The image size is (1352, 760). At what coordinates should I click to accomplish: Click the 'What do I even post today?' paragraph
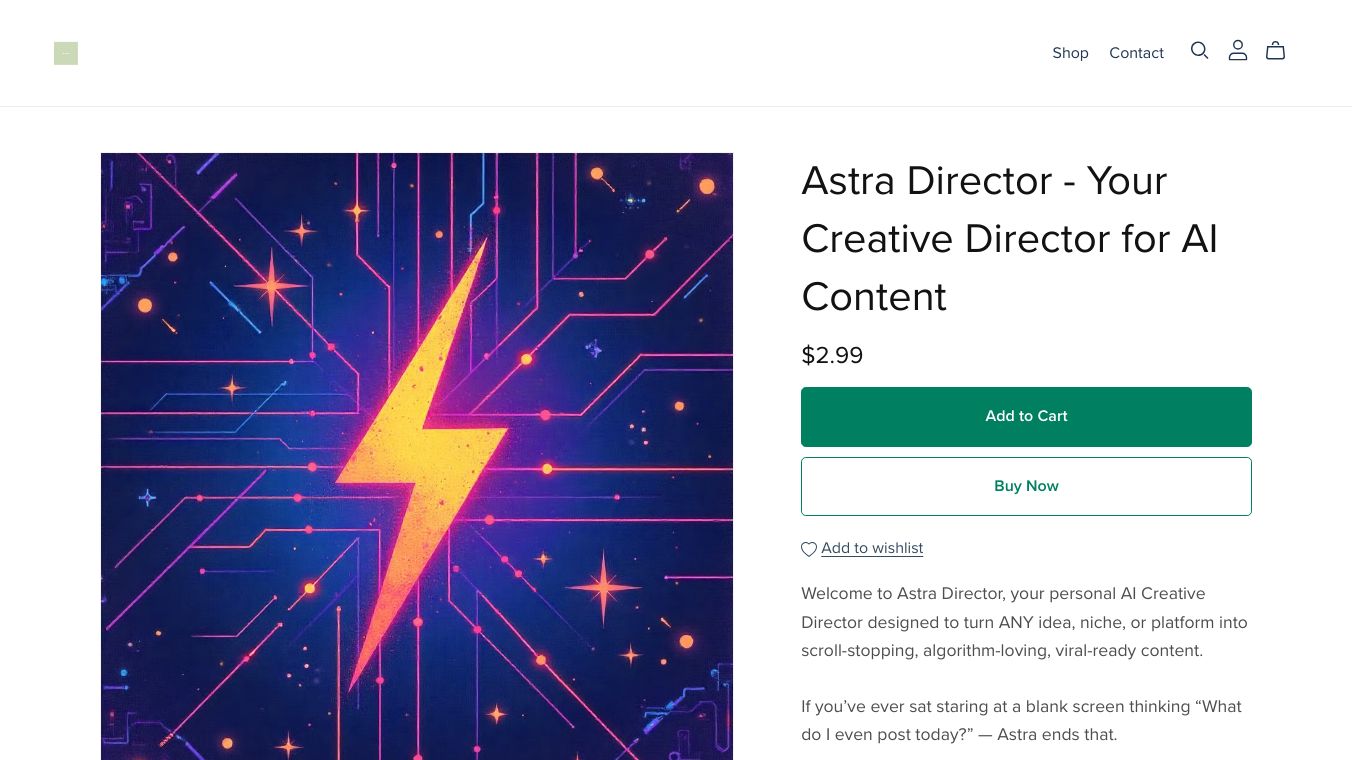[1021, 720]
